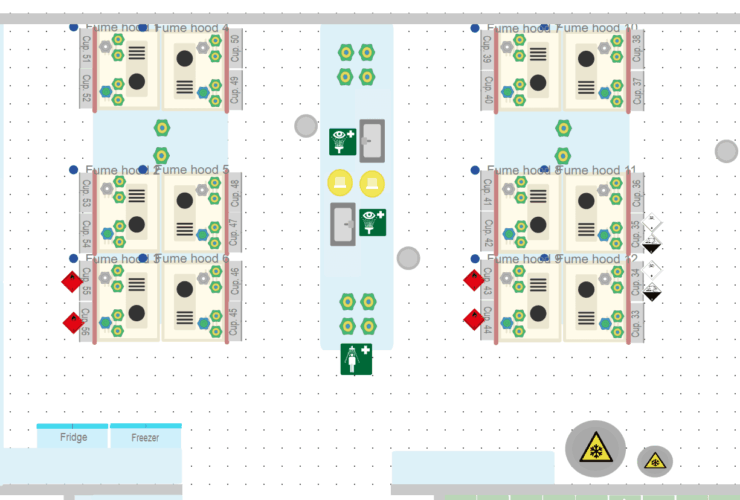Select the flammable diamond beside Cup. 55
Viewport: 740px width, 500px height.
(72, 282)
